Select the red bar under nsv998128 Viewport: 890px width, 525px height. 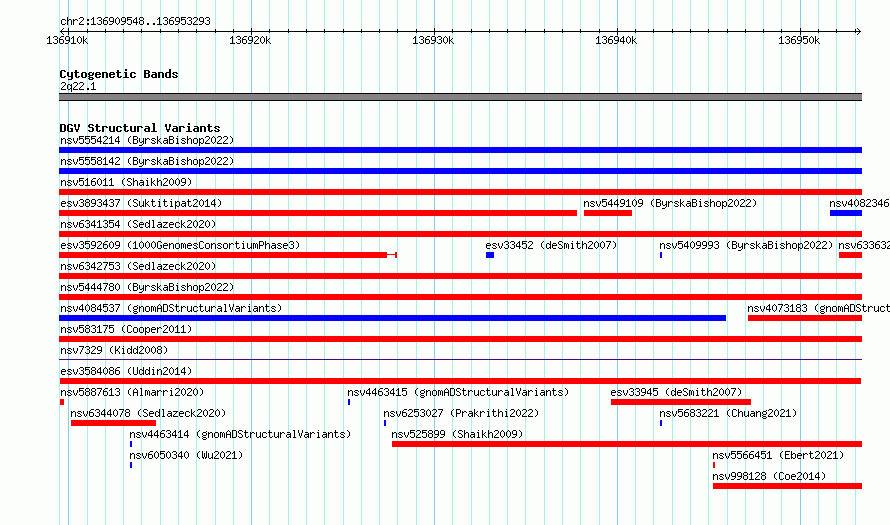787,486
